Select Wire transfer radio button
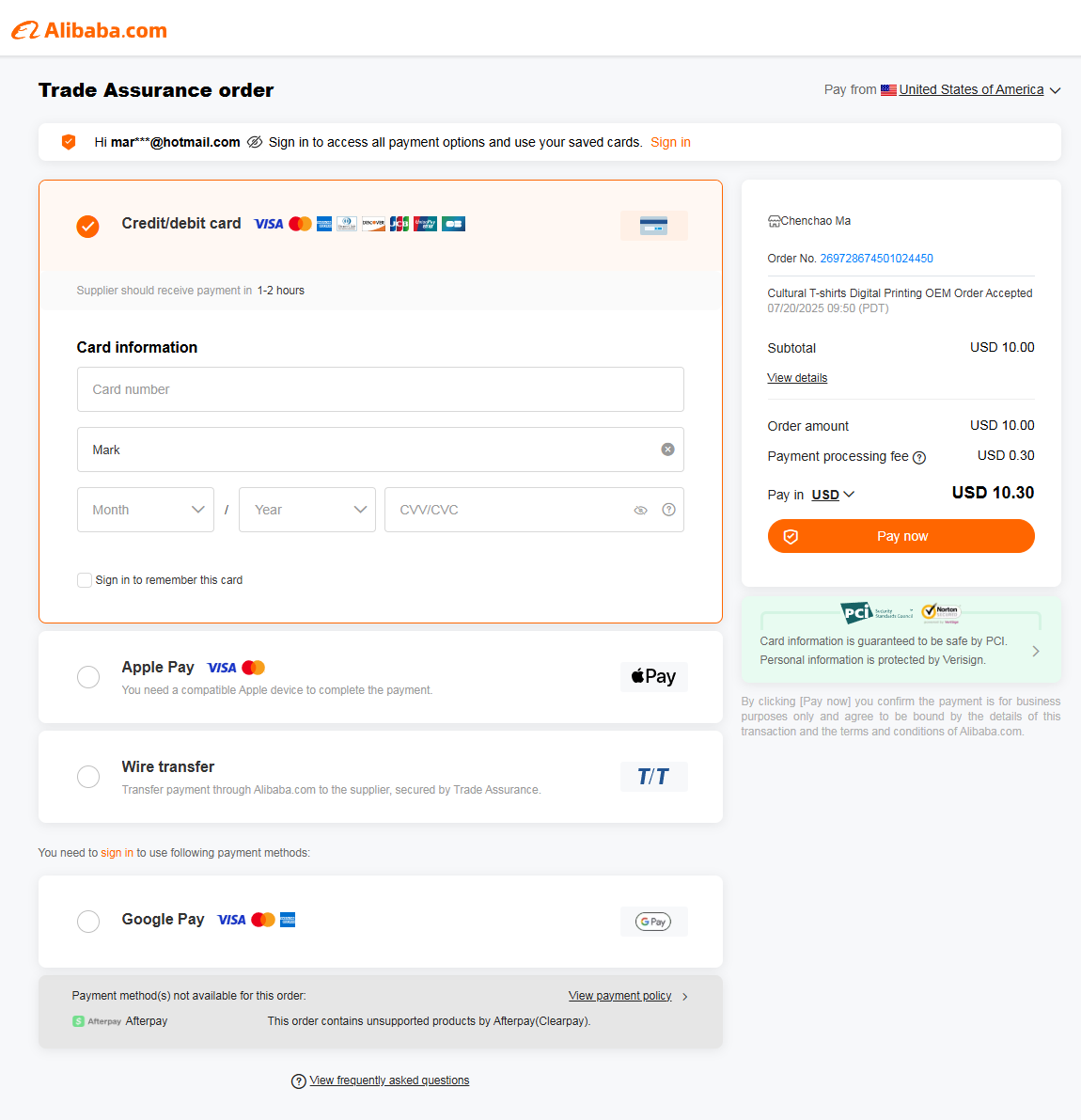Image resolution: width=1081 pixels, height=1120 pixels. [x=88, y=777]
